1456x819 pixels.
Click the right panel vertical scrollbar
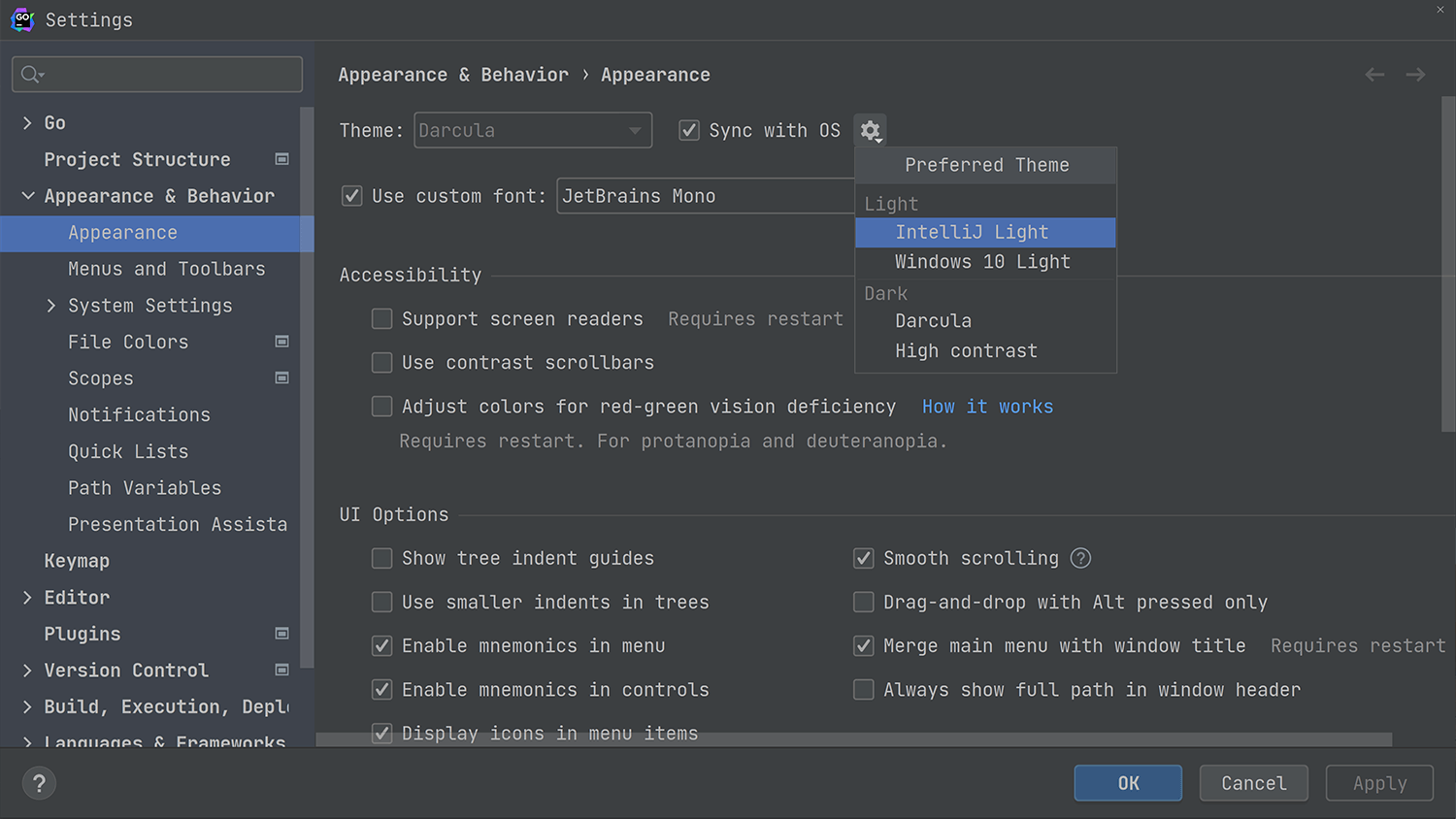(1448, 264)
